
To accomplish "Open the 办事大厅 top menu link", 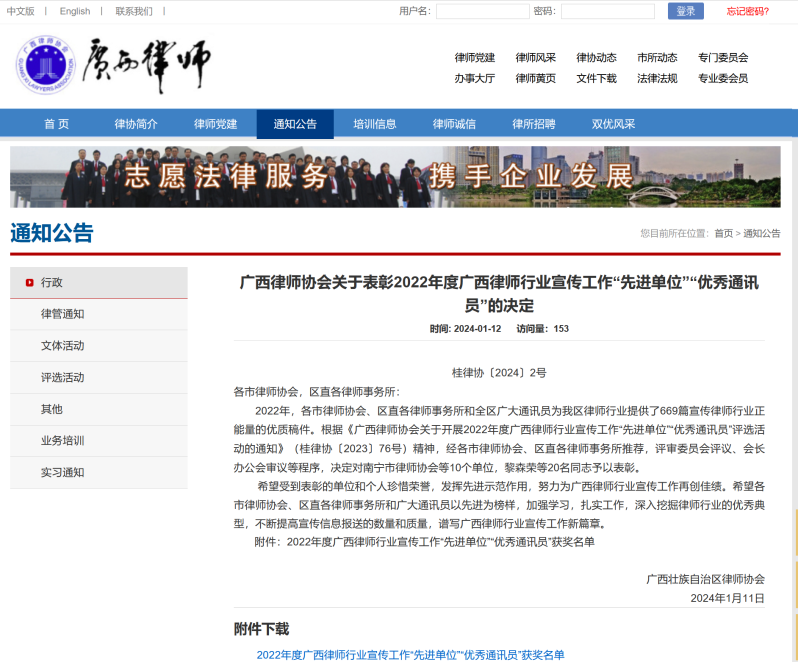I will tap(474, 78).
